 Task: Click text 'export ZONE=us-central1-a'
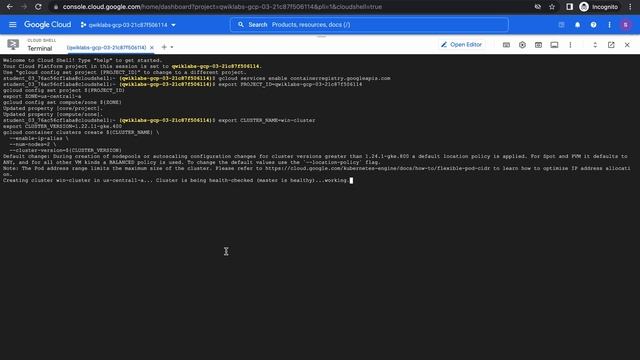point(42,96)
